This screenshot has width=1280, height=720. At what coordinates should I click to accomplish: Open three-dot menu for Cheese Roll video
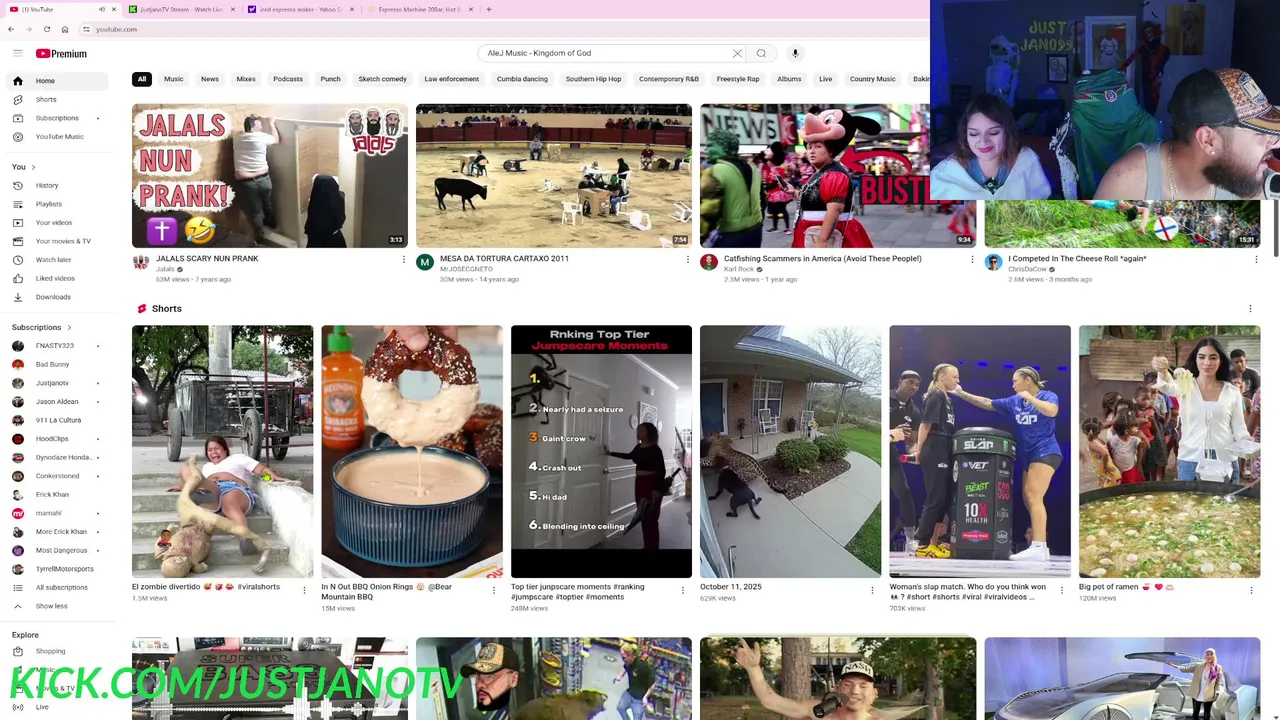point(1256,259)
